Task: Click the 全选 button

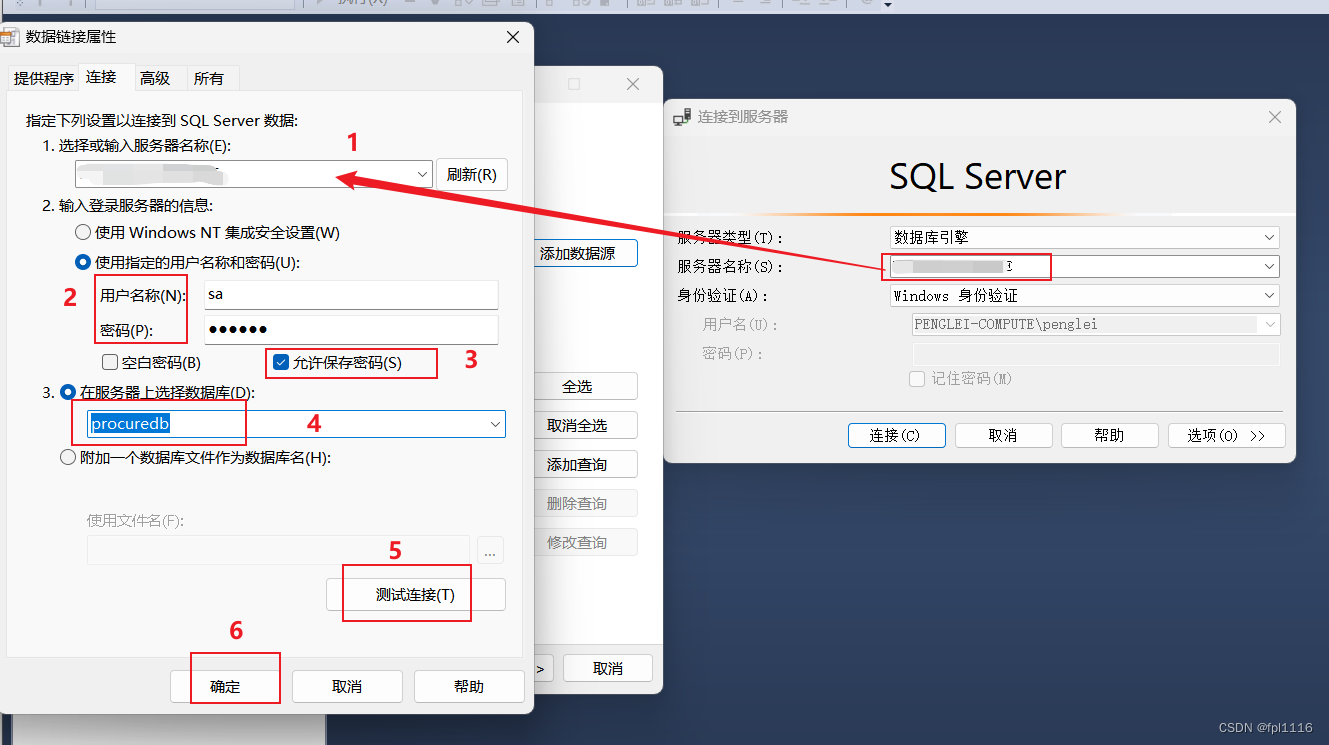Action: (x=586, y=386)
